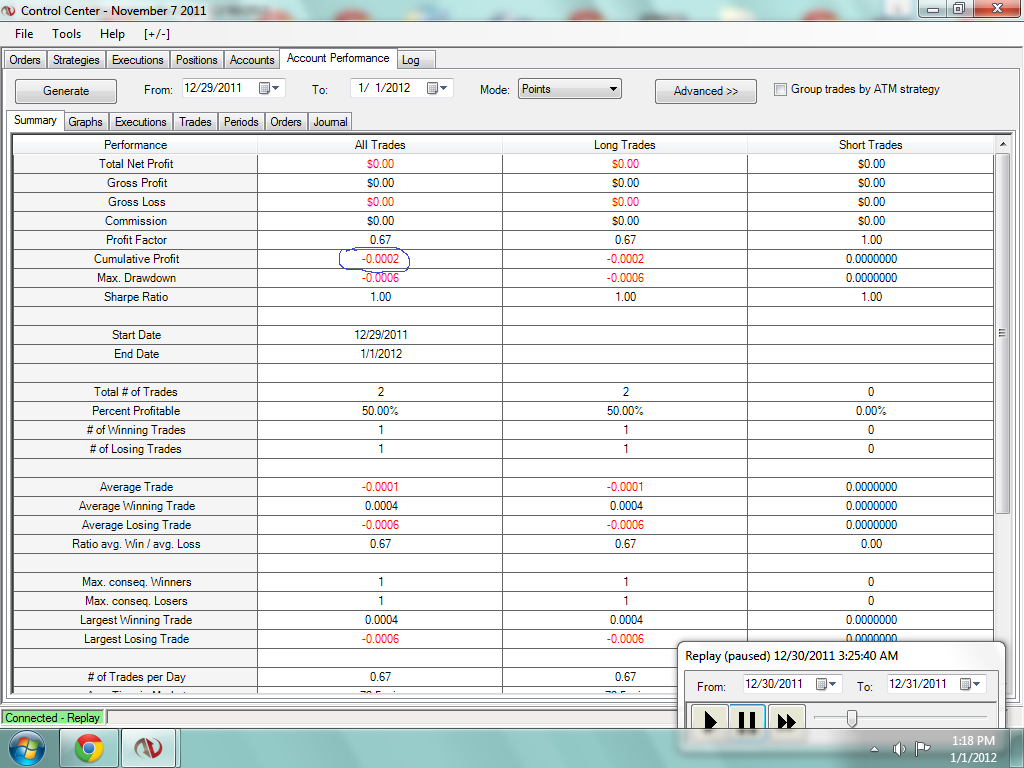This screenshot has width=1024, height=768.
Task: Click the All Trades column header
Action: [x=380, y=145]
